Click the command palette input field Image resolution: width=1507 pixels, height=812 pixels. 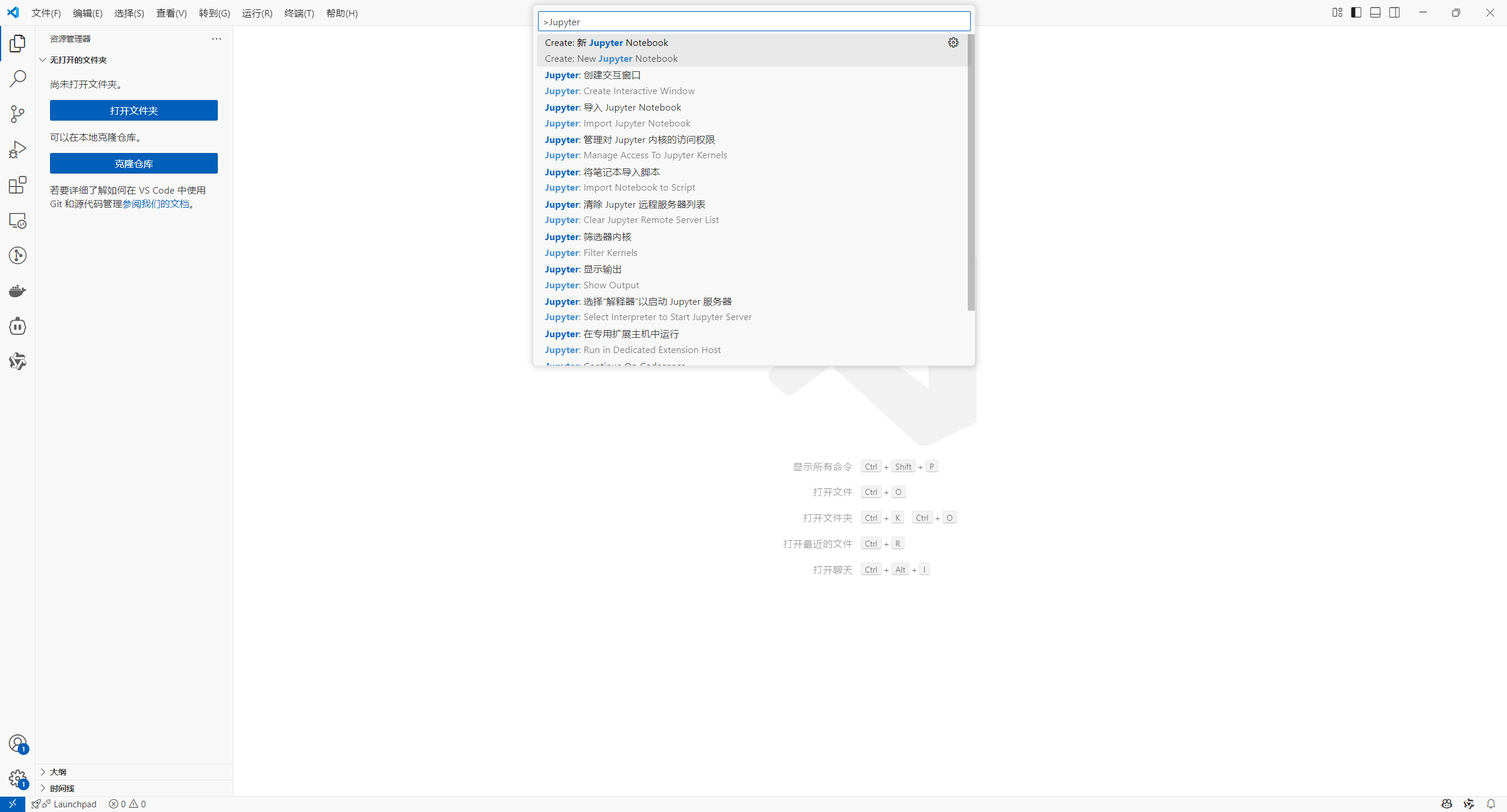(x=753, y=22)
